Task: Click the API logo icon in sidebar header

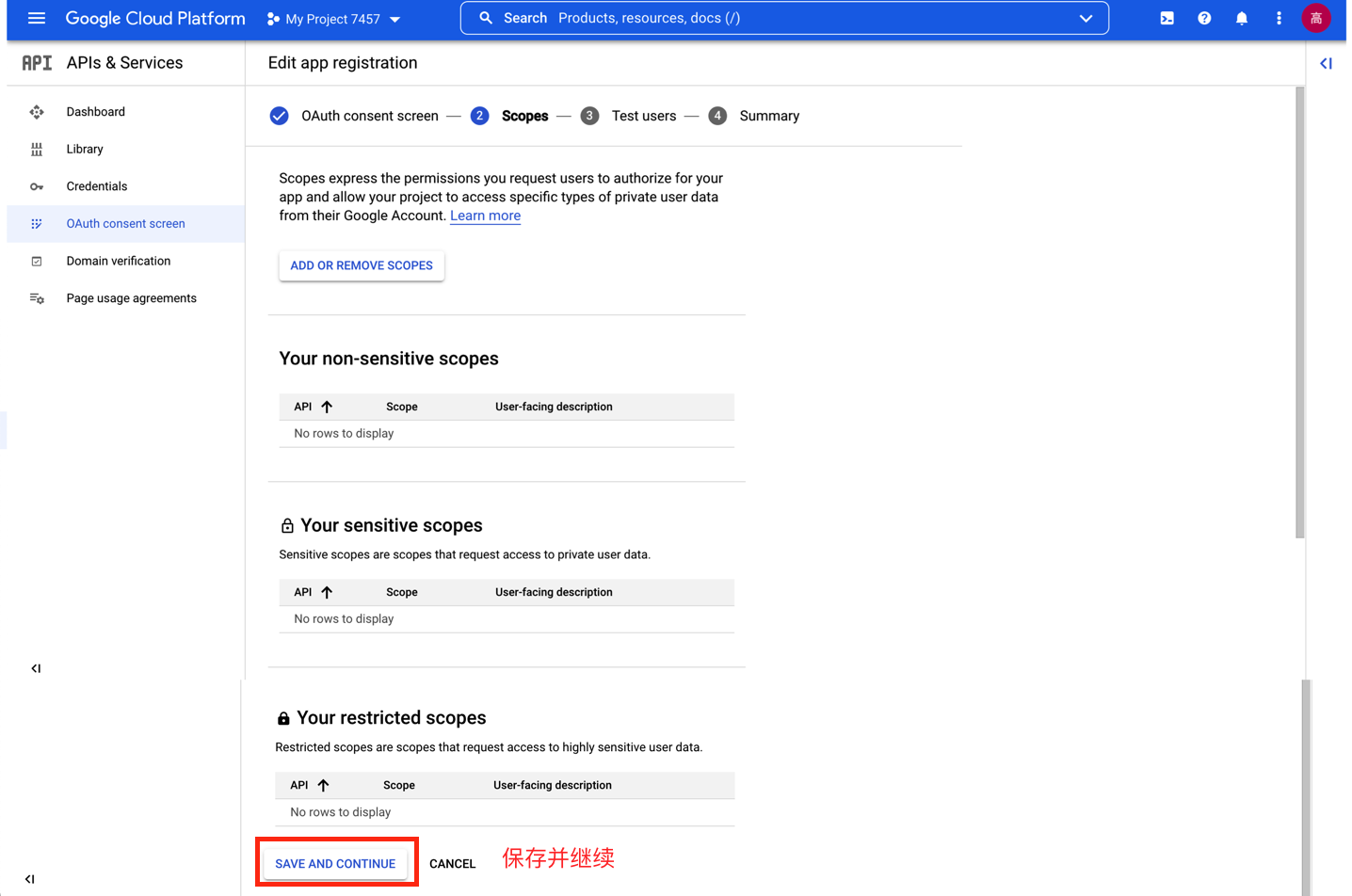Action: click(37, 63)
